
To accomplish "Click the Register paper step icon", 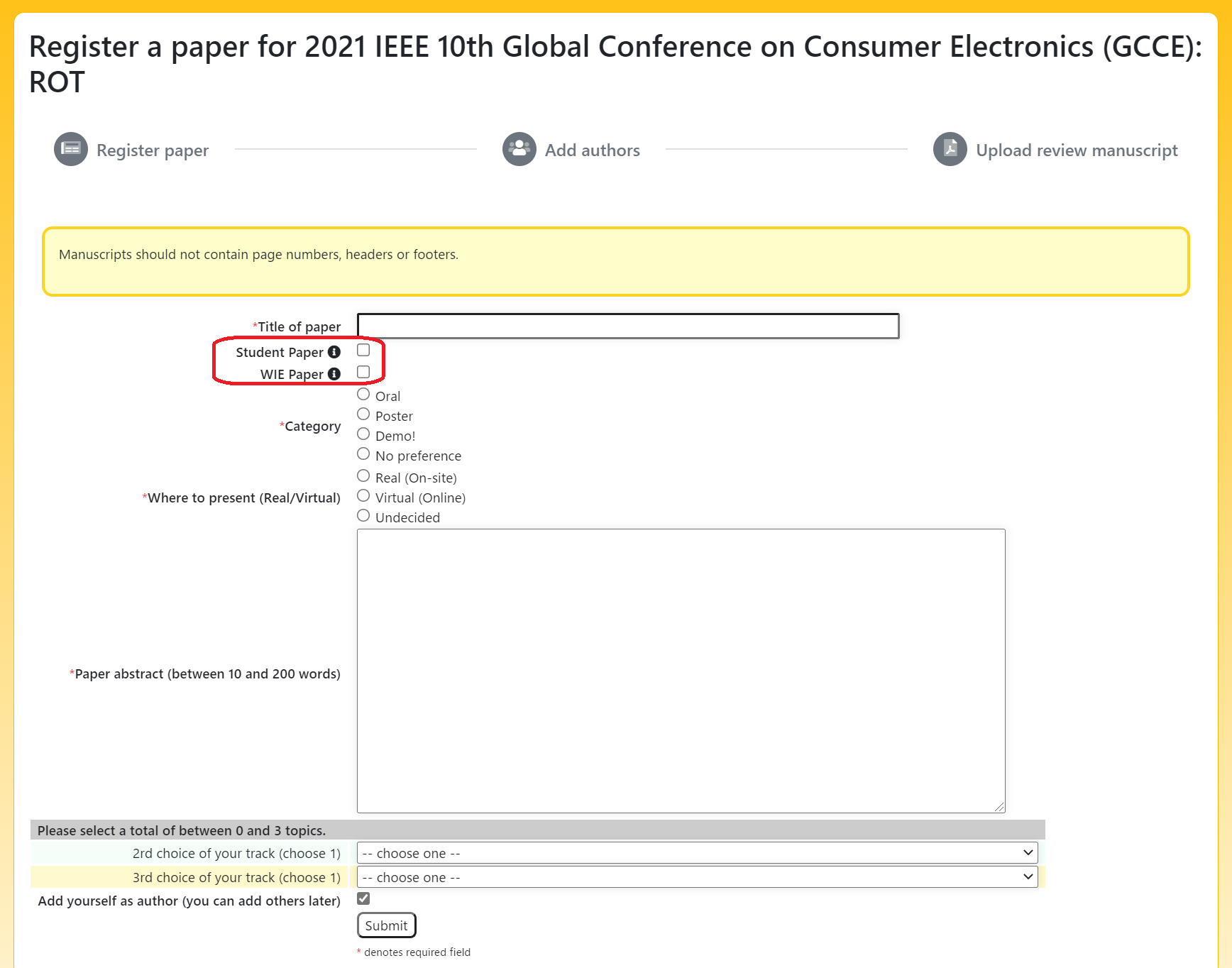I will click(71, 149).
